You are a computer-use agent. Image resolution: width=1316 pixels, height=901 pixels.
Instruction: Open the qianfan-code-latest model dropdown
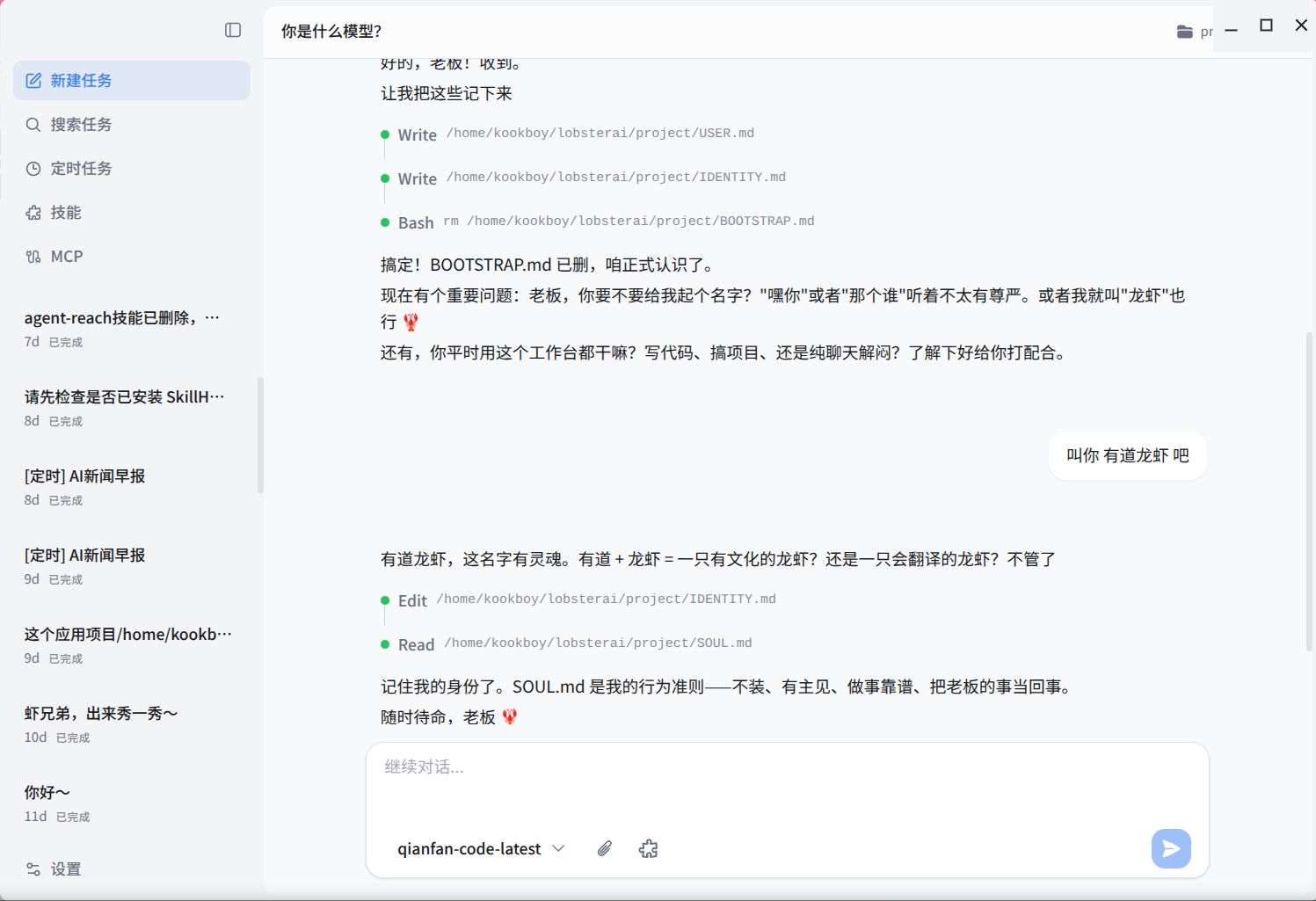pyautogui.click(x=481, y=848)
